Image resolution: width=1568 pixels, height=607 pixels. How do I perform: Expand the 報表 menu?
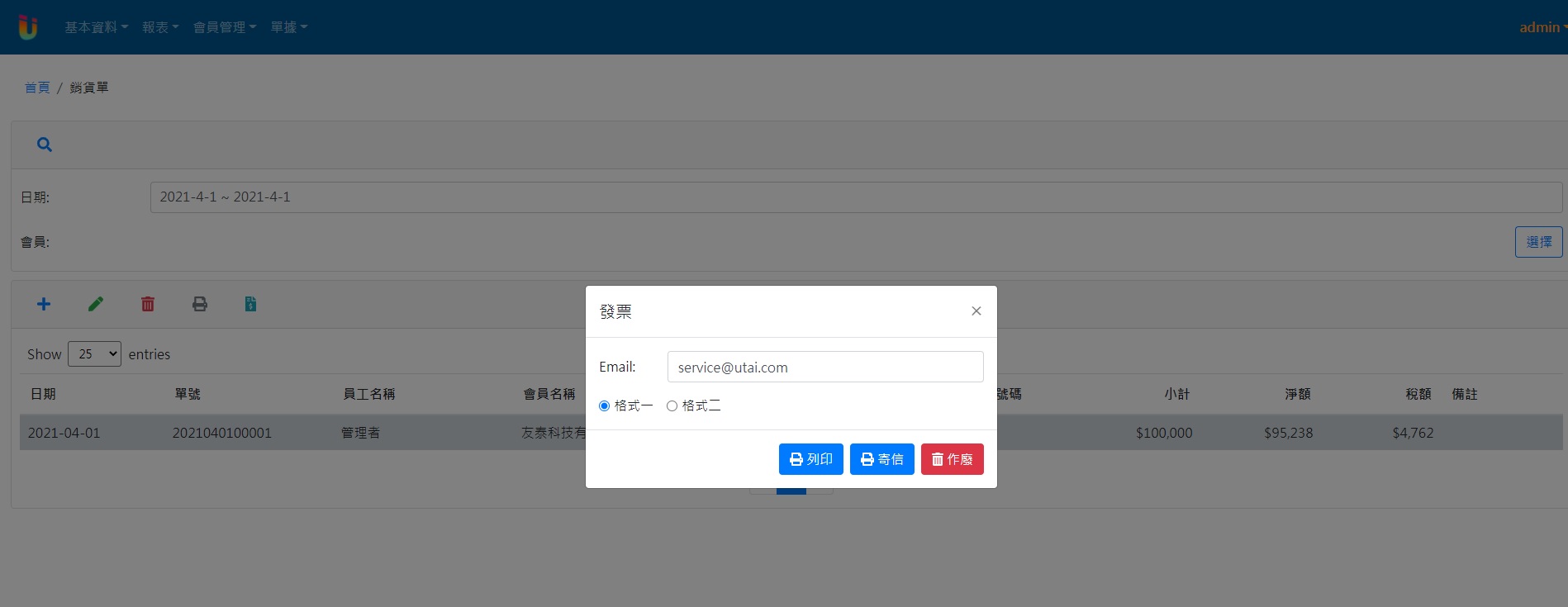click(x=160, y=27)
